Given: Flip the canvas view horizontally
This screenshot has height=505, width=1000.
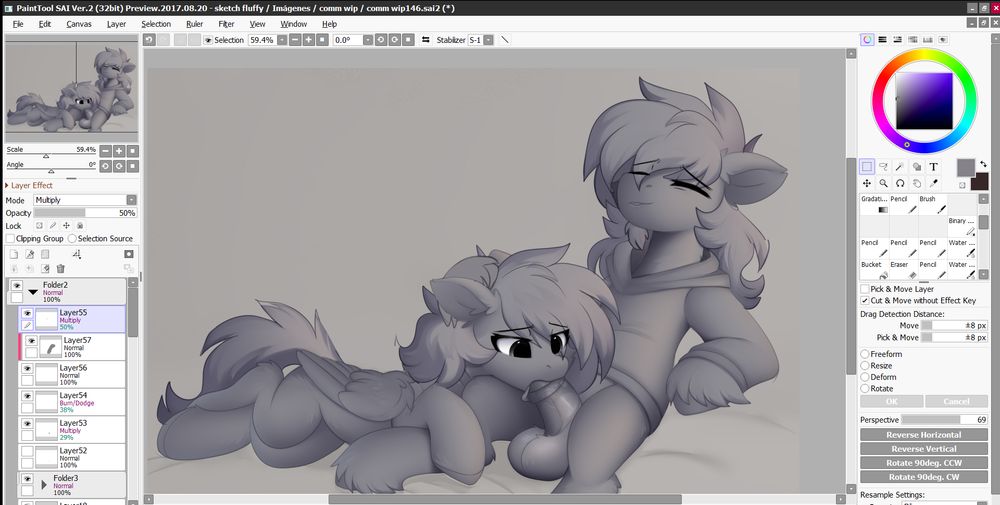Looking at the screenshot, I should coord(426,40).
